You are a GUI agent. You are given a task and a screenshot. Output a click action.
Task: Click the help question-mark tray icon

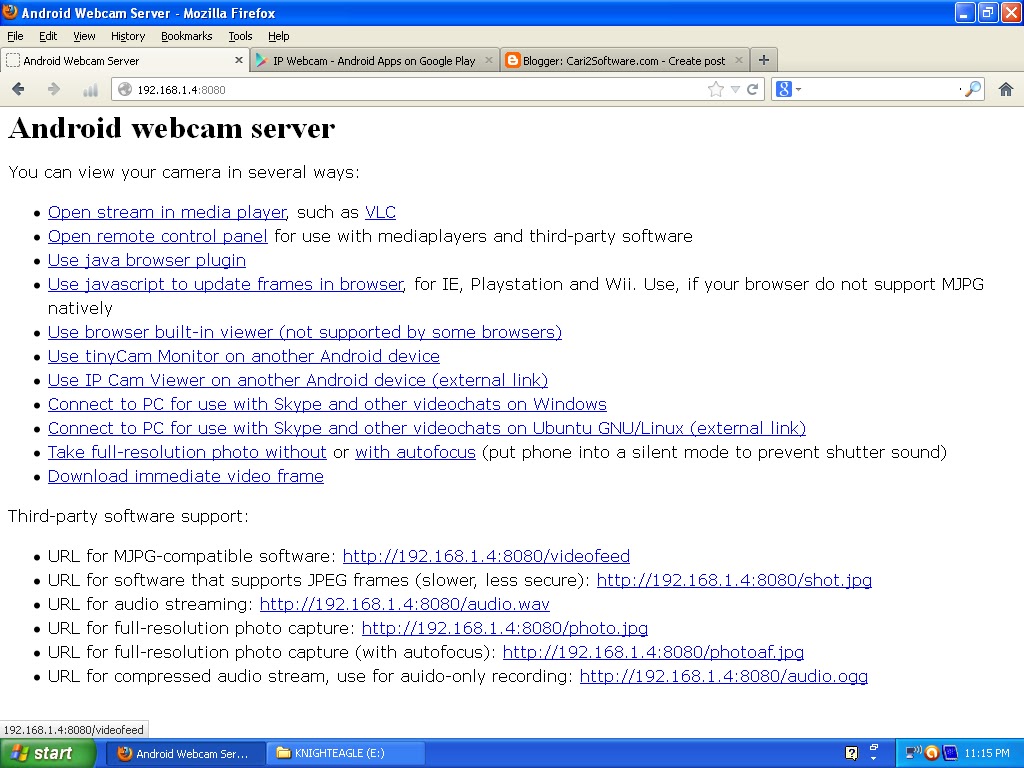(x=852, y=753)
